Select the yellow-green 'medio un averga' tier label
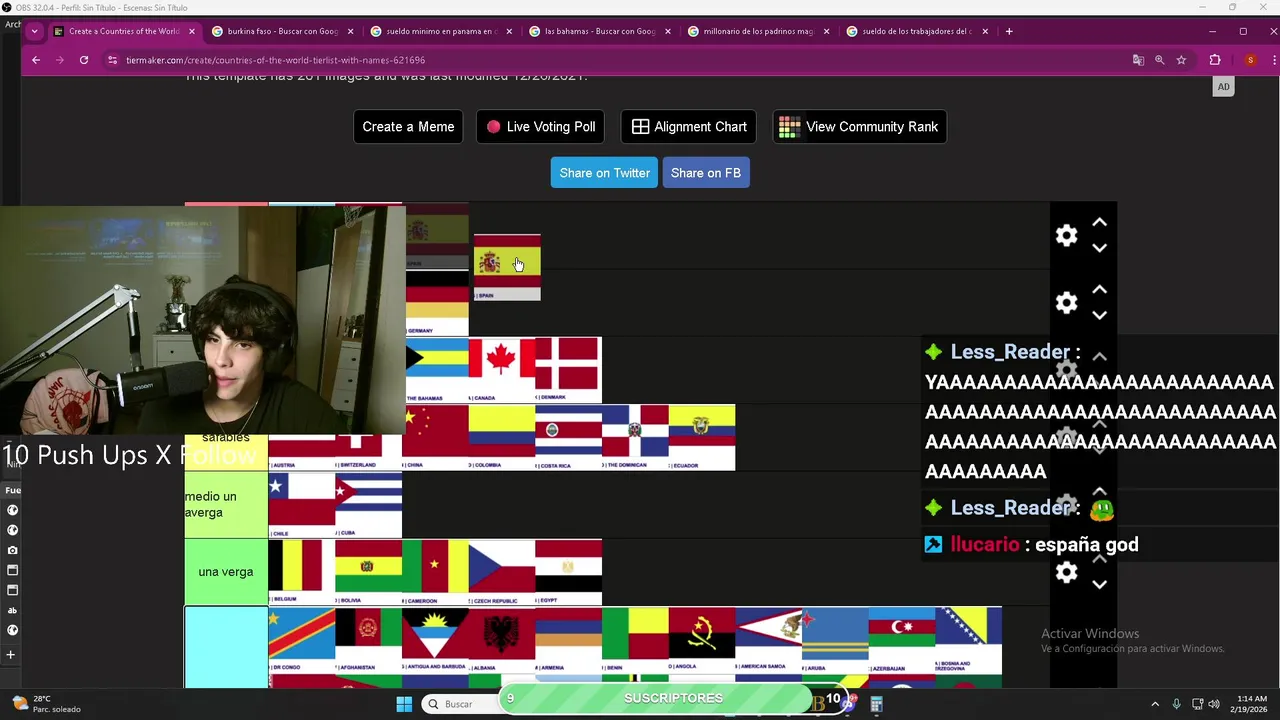Image resolution: width=1280 pixels, height=720 pixels. click(x=226, y=505)
